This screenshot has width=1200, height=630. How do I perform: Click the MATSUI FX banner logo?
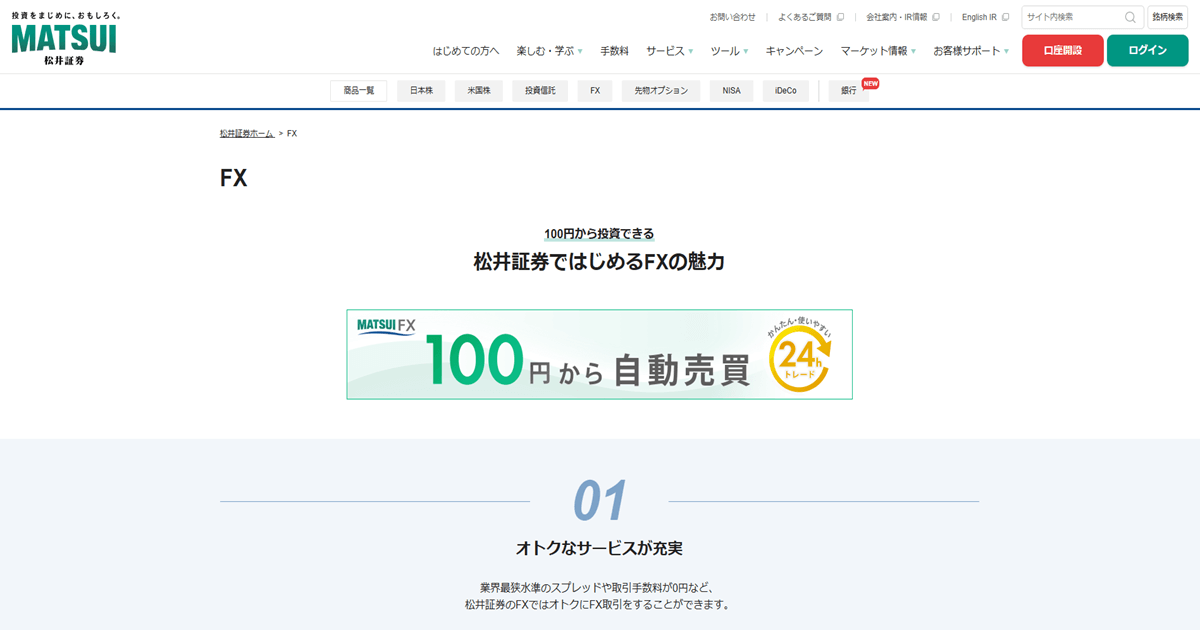coord(386,326)
